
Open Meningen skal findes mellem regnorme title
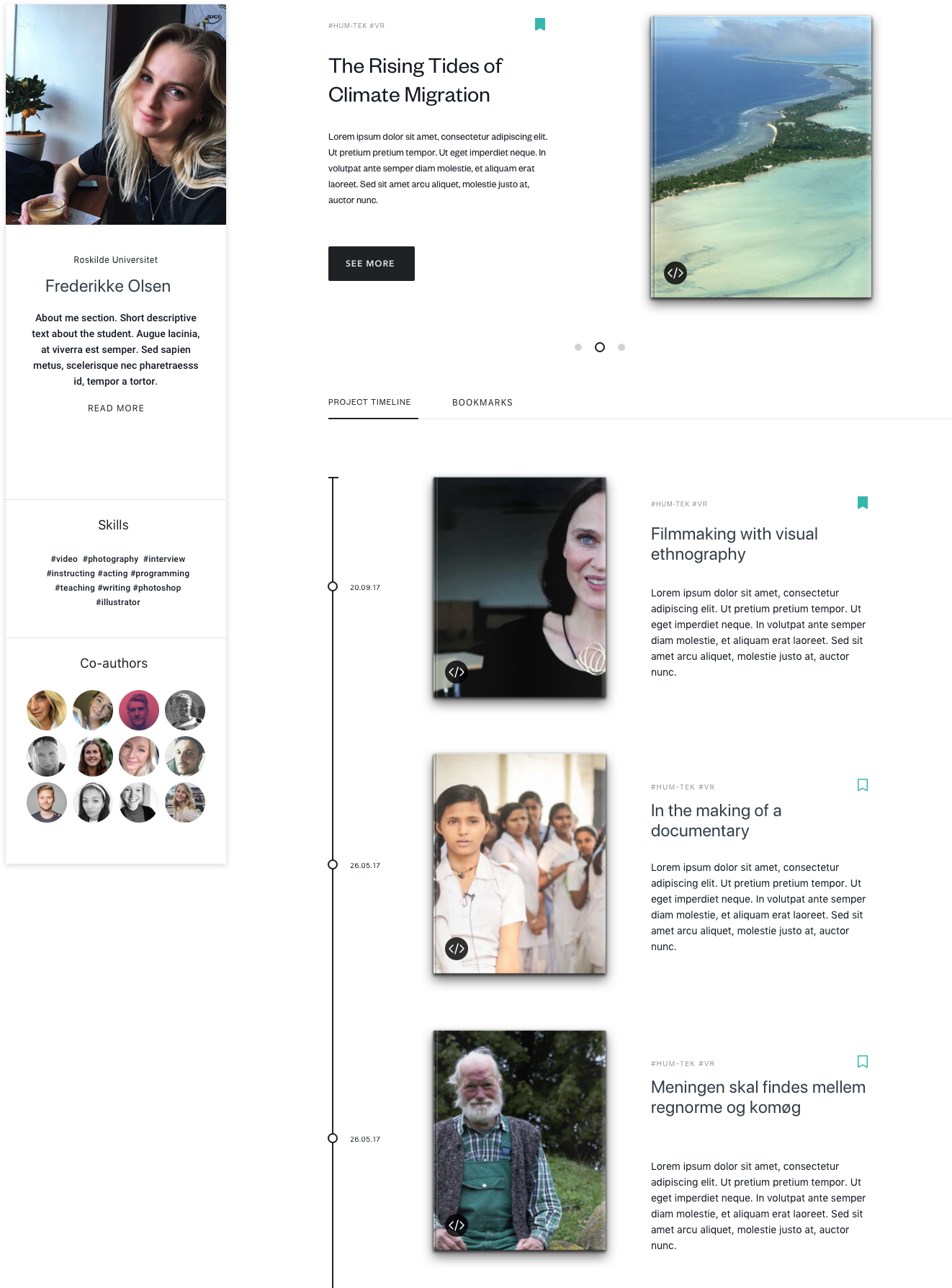758,1097
